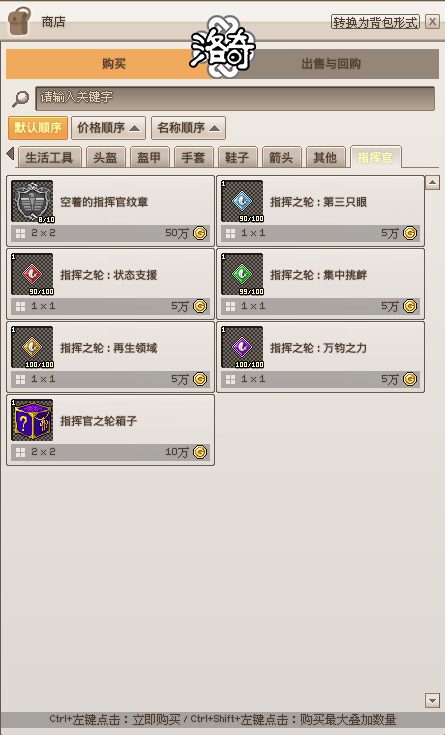This screenshot has height=735, width=445.
Task: Click the blue 第三只眼 wheel icon
Action: (x=242, y=201)
